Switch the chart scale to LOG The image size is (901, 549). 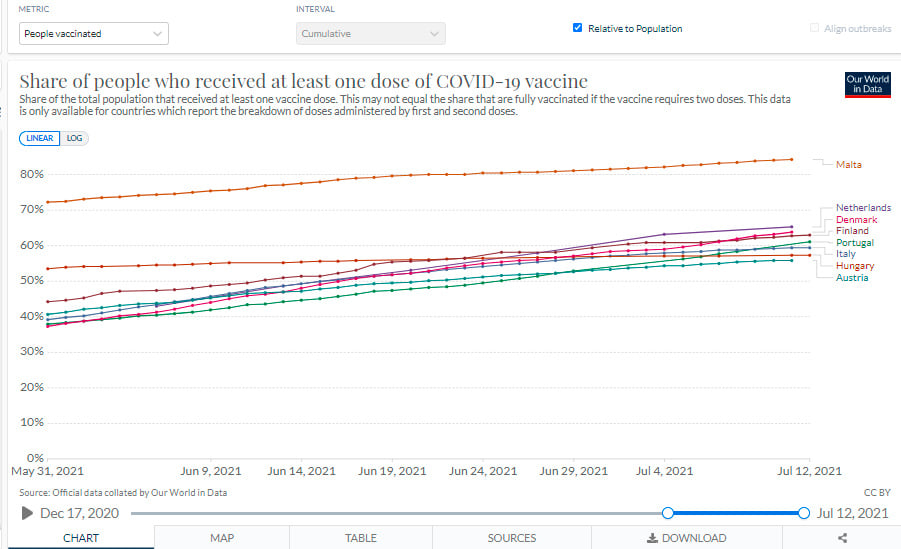click(x=74, y=138)
